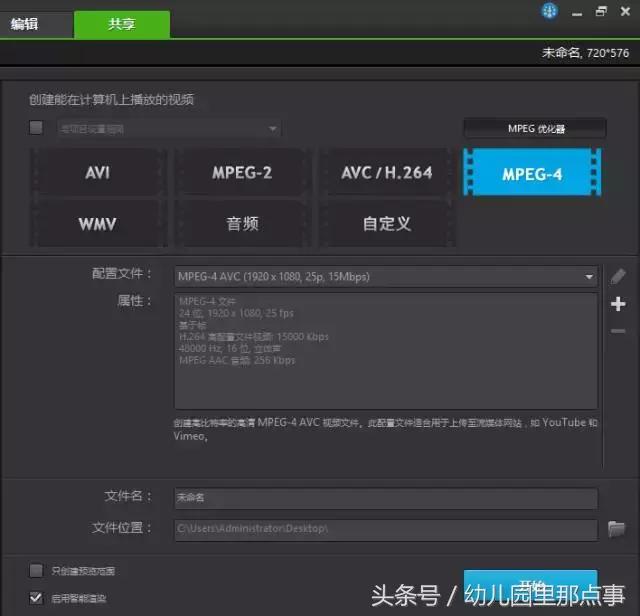640x616 pixels.
Task: Pick the MPEG-4 format tile
Action: pos(532,173)
